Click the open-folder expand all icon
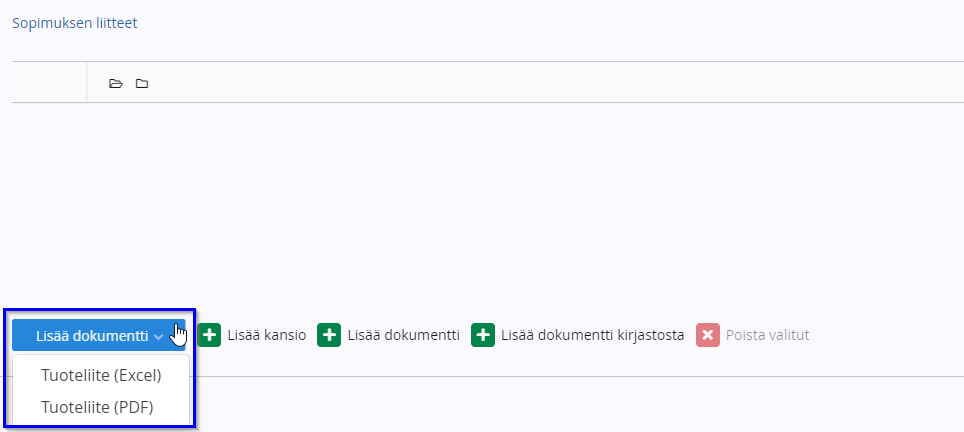This screenshot has height=432, width=964. pyautogui.click(x=116, y=83)
